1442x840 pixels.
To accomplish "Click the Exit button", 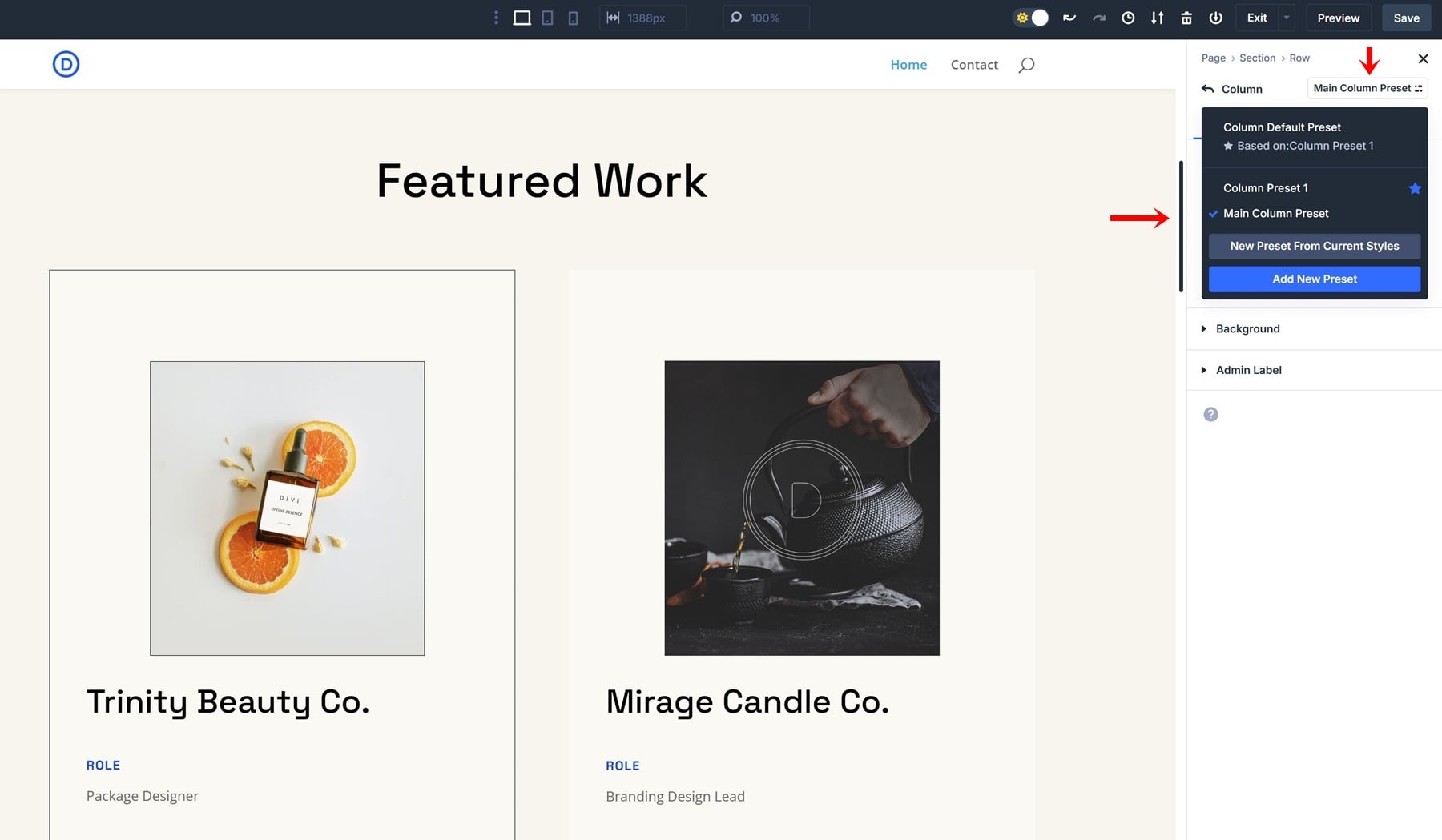I will (1257, 18).
